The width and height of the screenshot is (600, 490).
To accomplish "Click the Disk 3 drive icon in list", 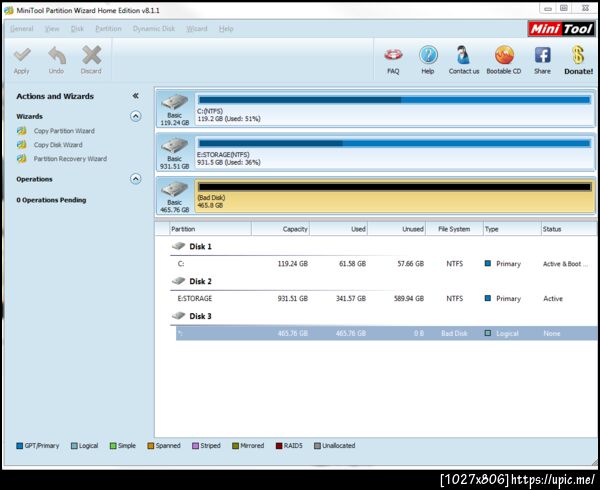I will tap(178, 316).
